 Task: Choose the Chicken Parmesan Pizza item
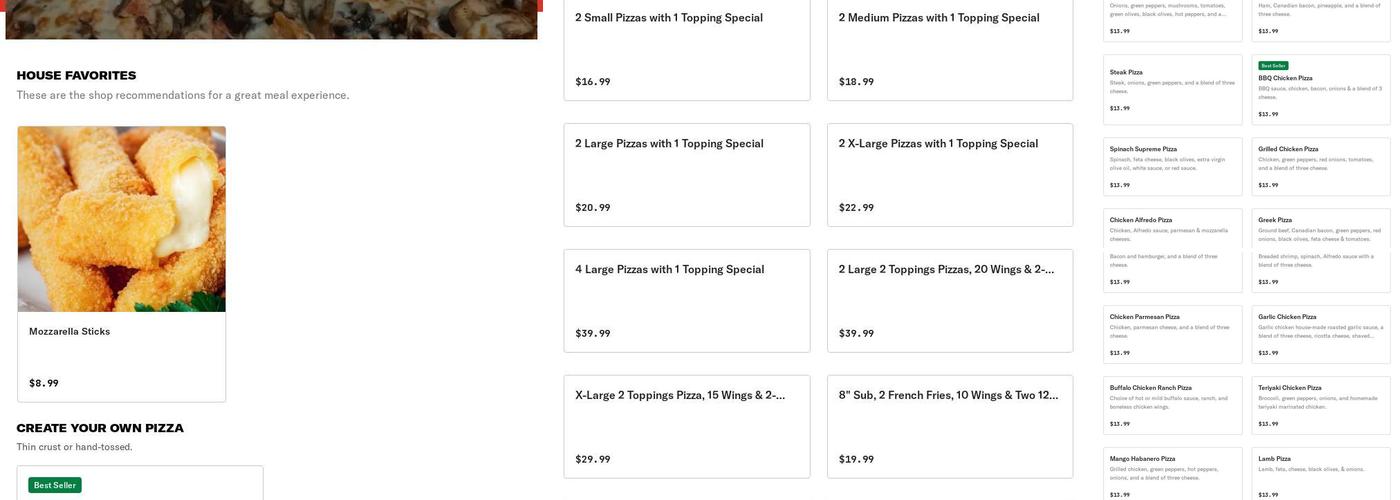coord(1172,334)
